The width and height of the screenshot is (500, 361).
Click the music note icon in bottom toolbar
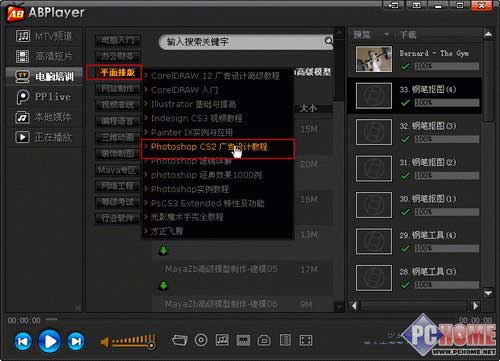[222, 340]
